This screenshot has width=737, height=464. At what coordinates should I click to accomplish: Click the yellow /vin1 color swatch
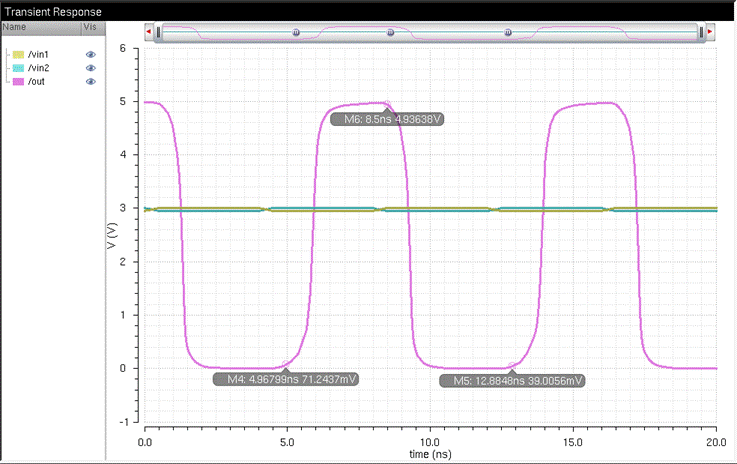[x=18, y=55]
